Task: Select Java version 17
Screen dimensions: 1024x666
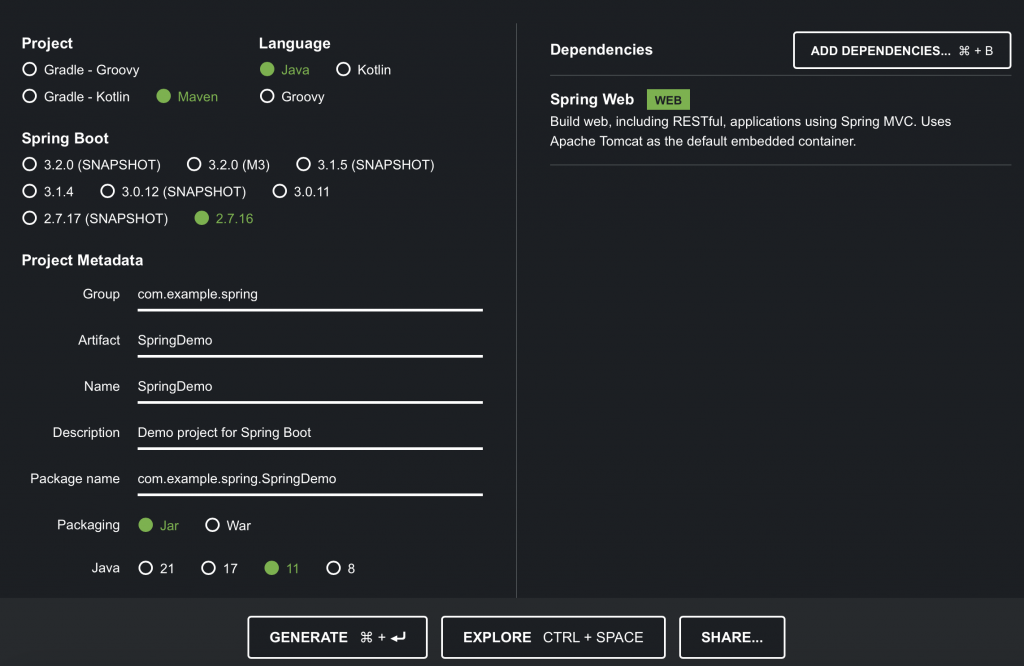Action: 219,568
